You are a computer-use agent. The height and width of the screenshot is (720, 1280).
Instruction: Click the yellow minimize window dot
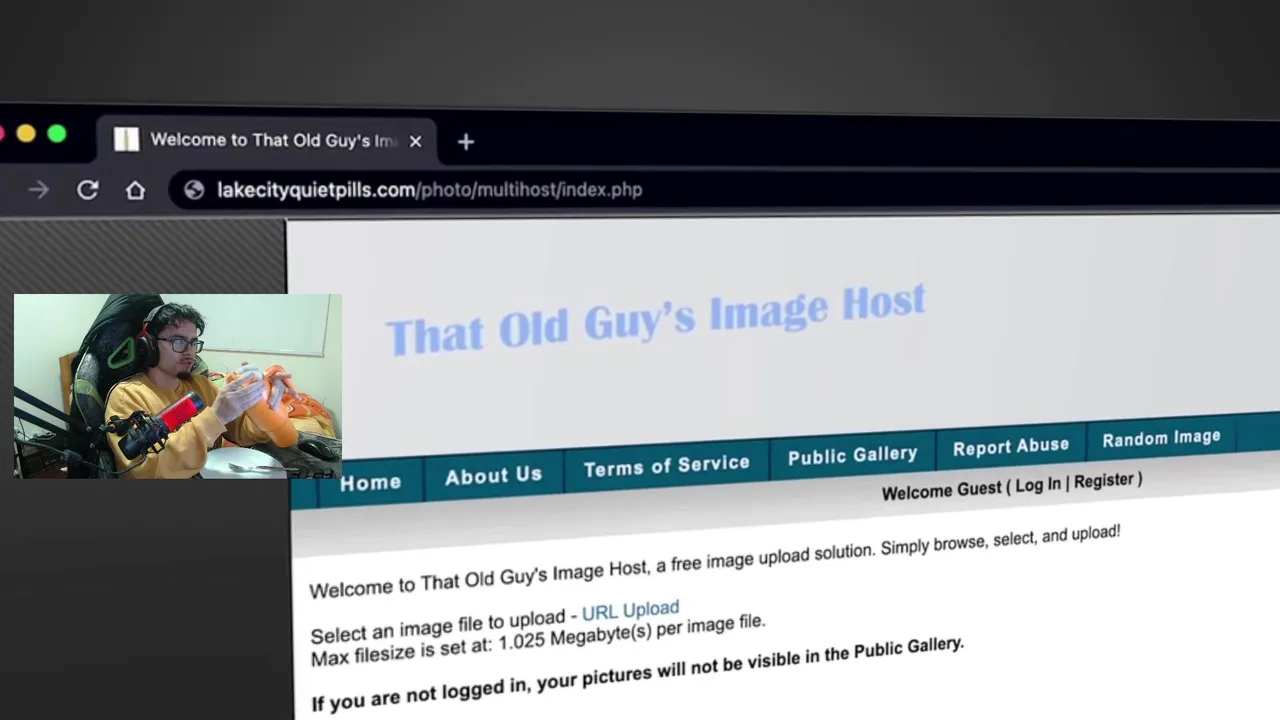26,133
